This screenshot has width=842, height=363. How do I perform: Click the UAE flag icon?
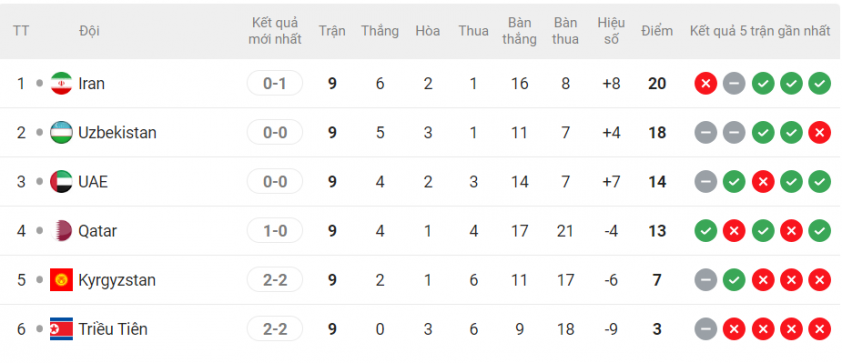(x=61, y=182)
